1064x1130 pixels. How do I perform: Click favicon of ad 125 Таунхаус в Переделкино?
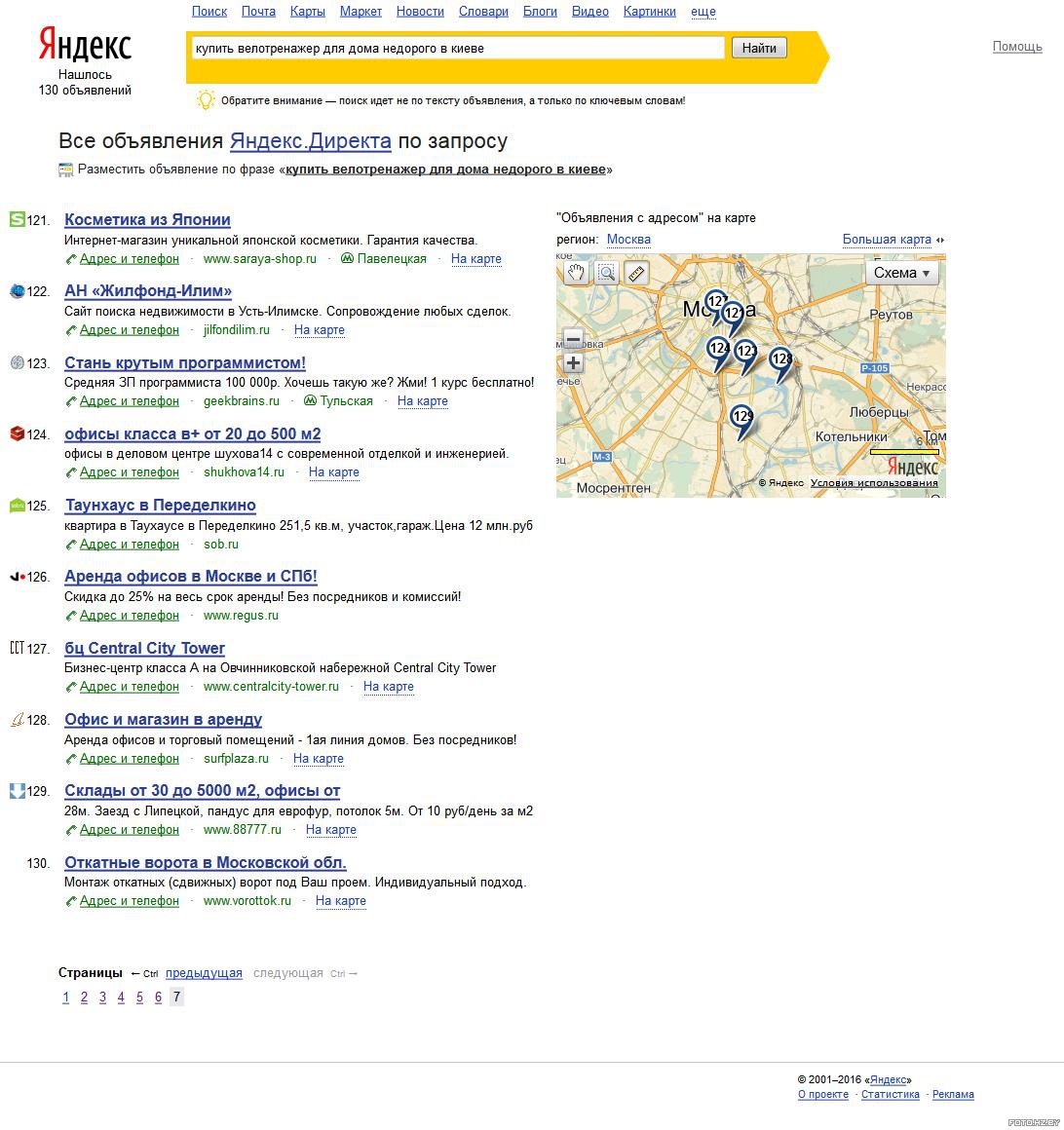point(18,506)
